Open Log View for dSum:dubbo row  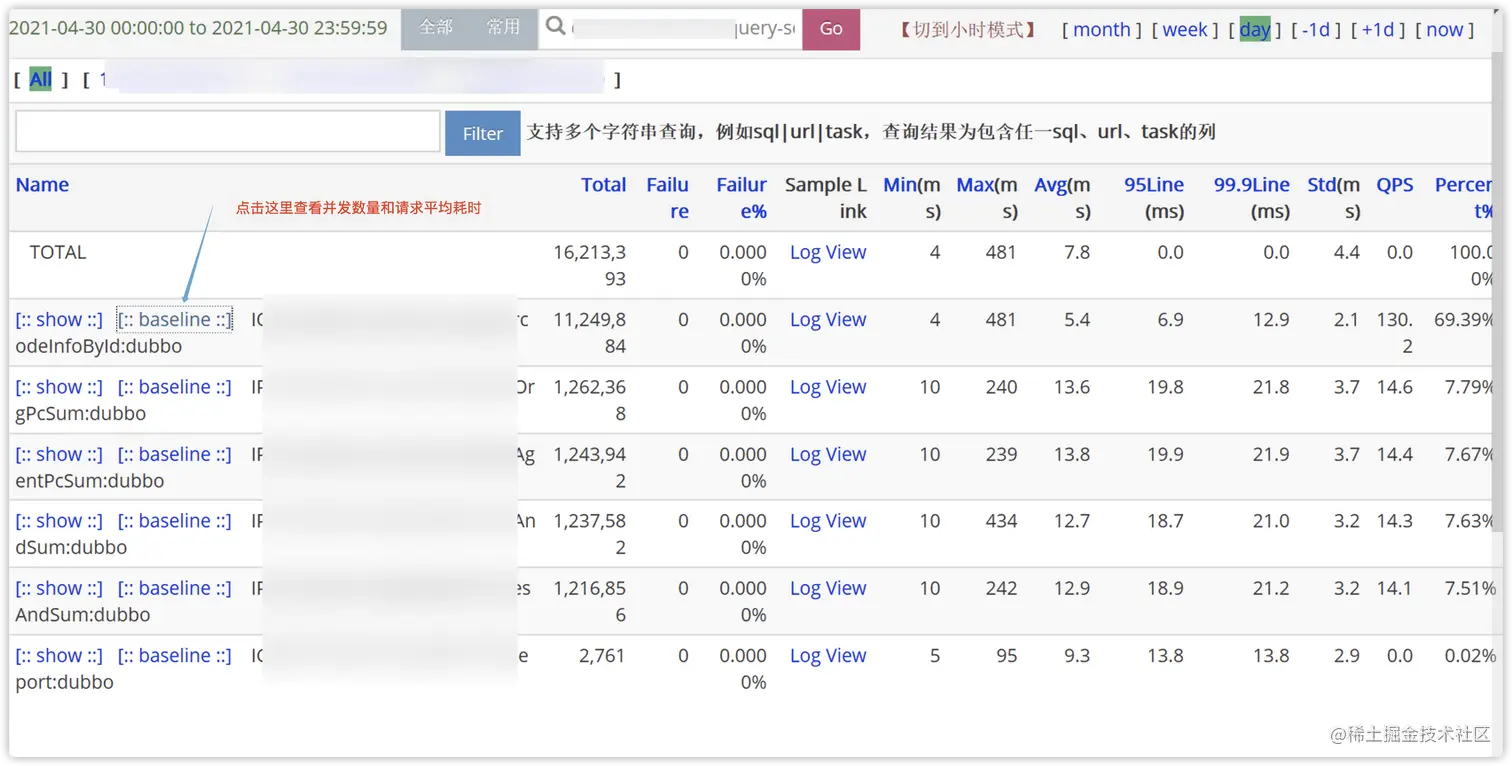click(828, 521)
